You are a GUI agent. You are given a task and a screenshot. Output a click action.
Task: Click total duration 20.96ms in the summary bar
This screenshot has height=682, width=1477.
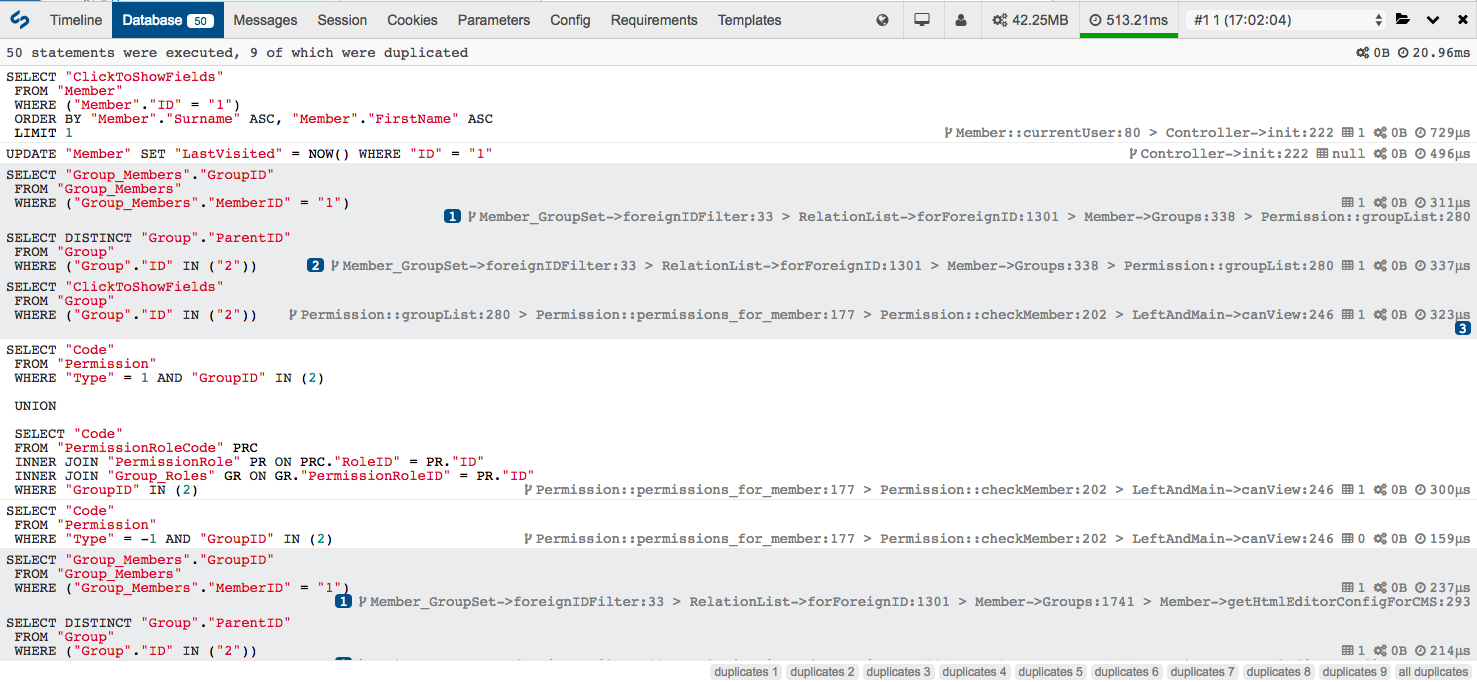pyautogui.click(x=1434, y=53)
